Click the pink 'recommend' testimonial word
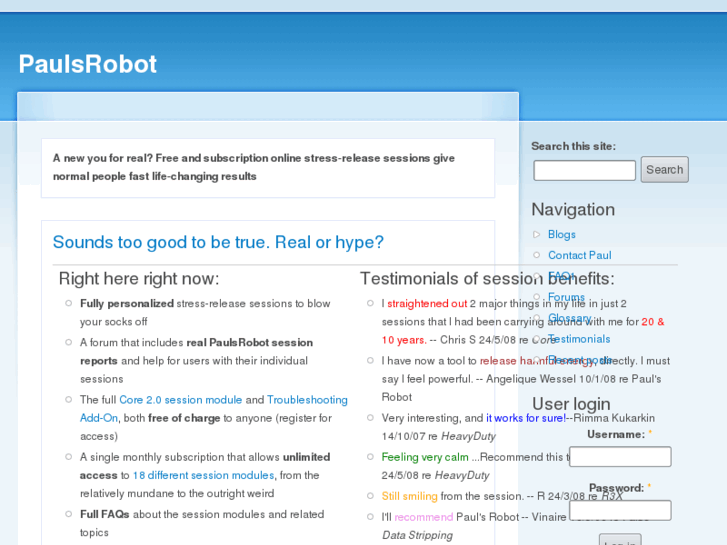Image resolution: width=727 pixels, height=545 pixels. (423, 517)
